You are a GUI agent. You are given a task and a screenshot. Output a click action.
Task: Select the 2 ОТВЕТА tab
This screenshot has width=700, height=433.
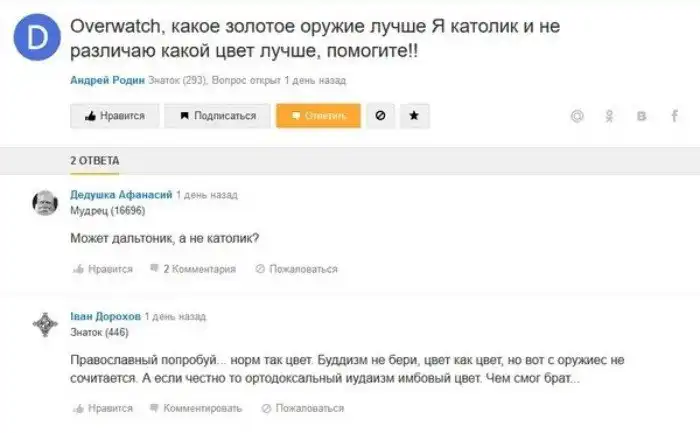click(94, 160)
